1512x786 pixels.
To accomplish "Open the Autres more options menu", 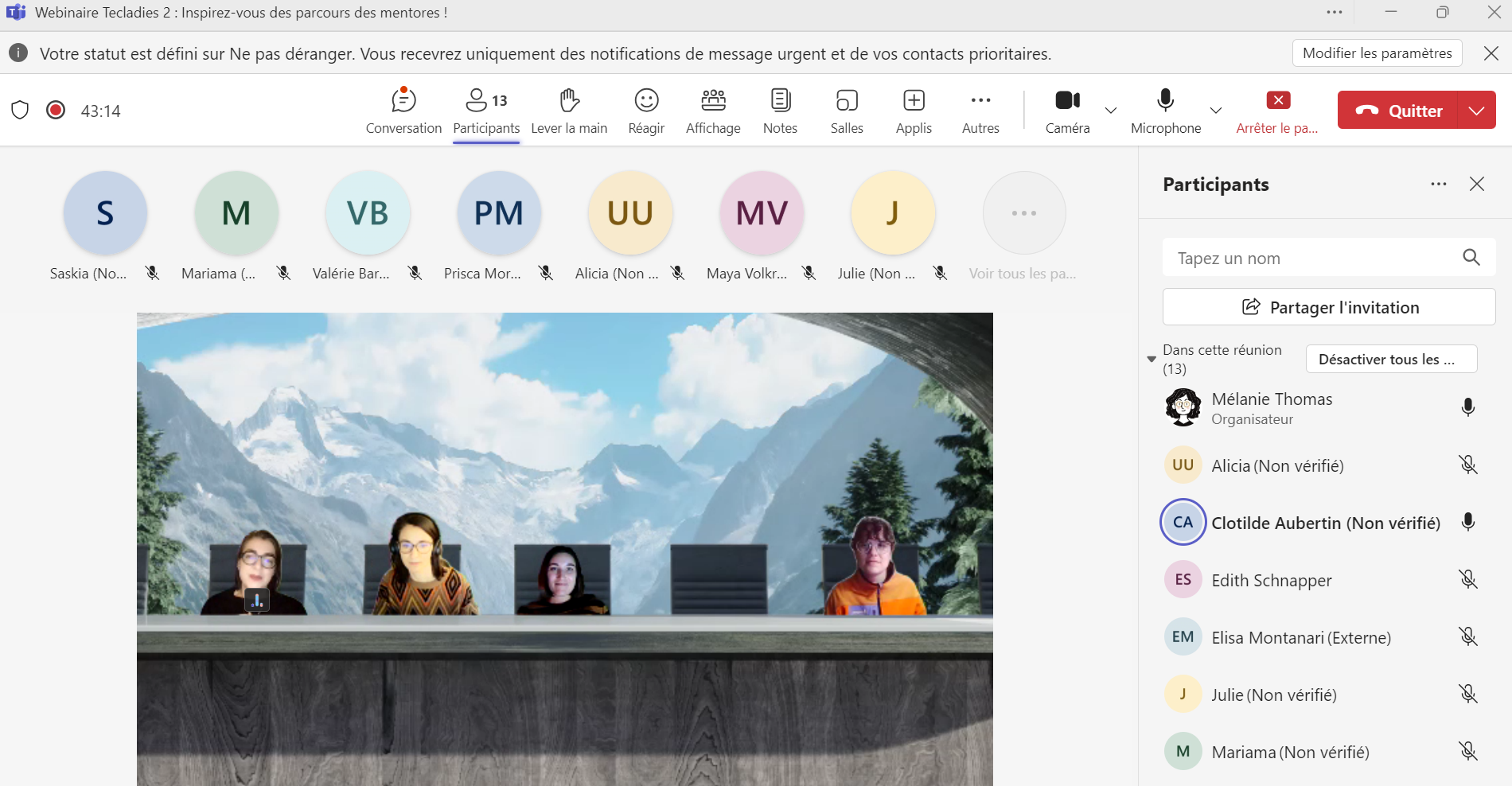I will (980, 111).
